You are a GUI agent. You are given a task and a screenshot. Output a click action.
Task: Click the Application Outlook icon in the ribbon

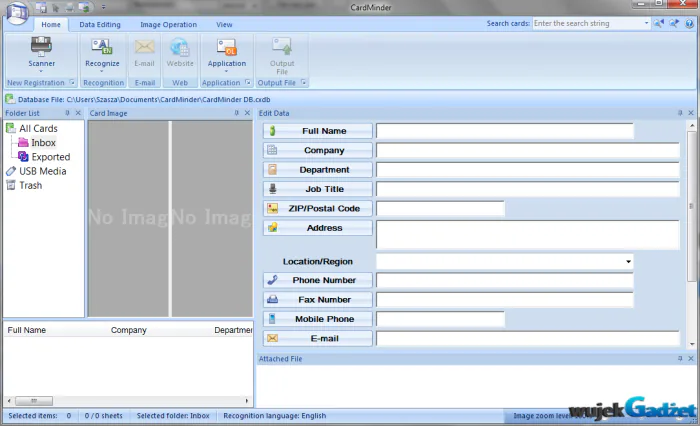[227, 47]
